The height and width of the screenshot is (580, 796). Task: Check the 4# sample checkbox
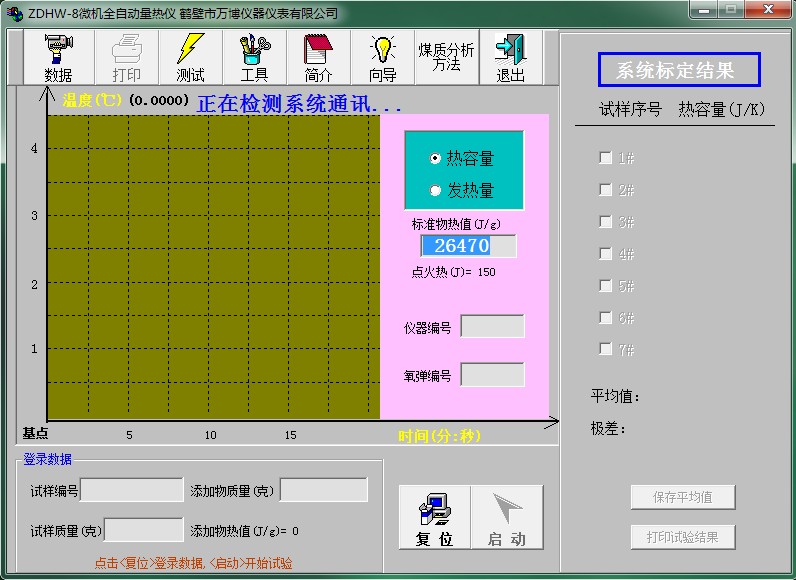(x=605, y=254)
